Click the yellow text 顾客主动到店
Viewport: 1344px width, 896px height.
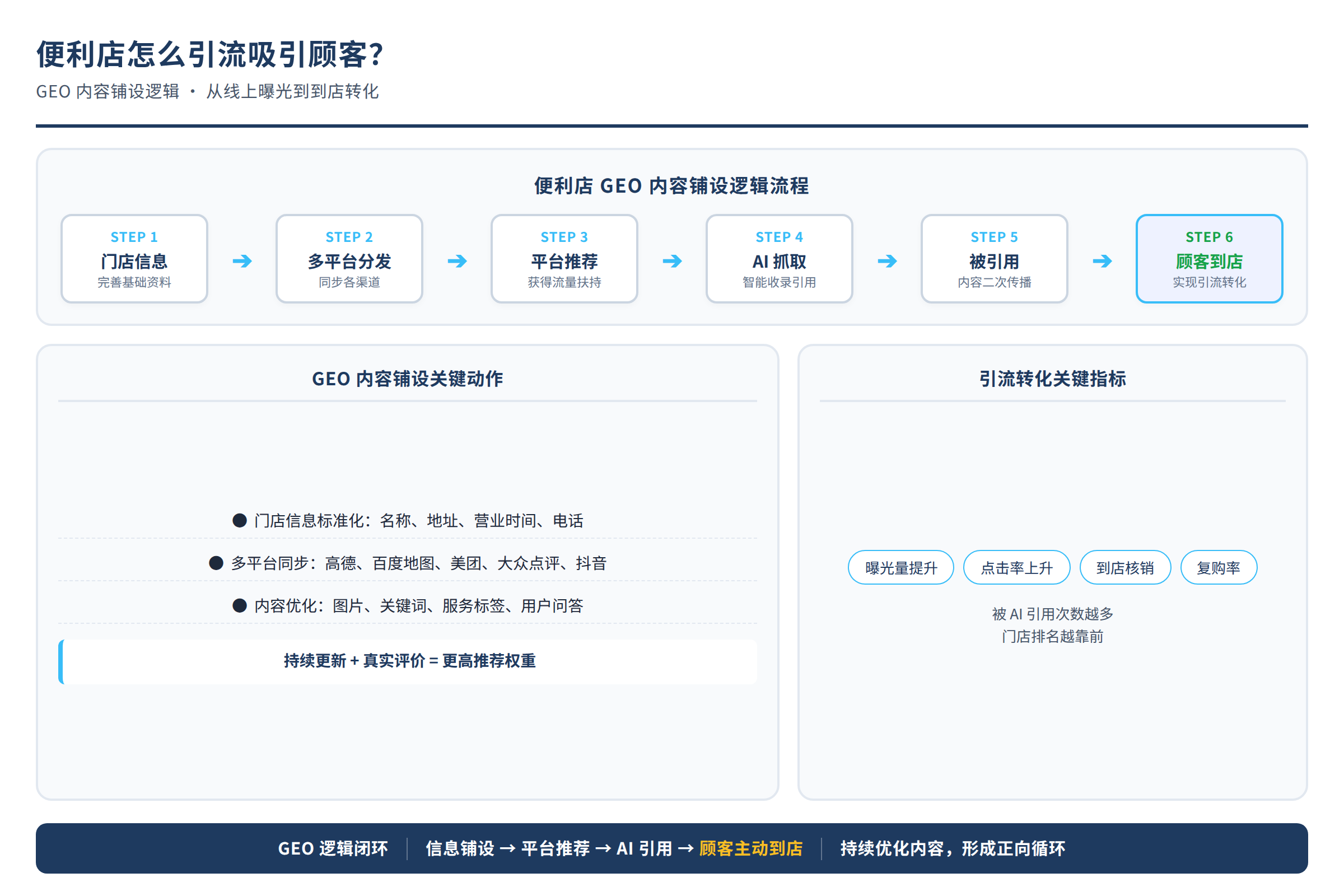tap(751, 848)
